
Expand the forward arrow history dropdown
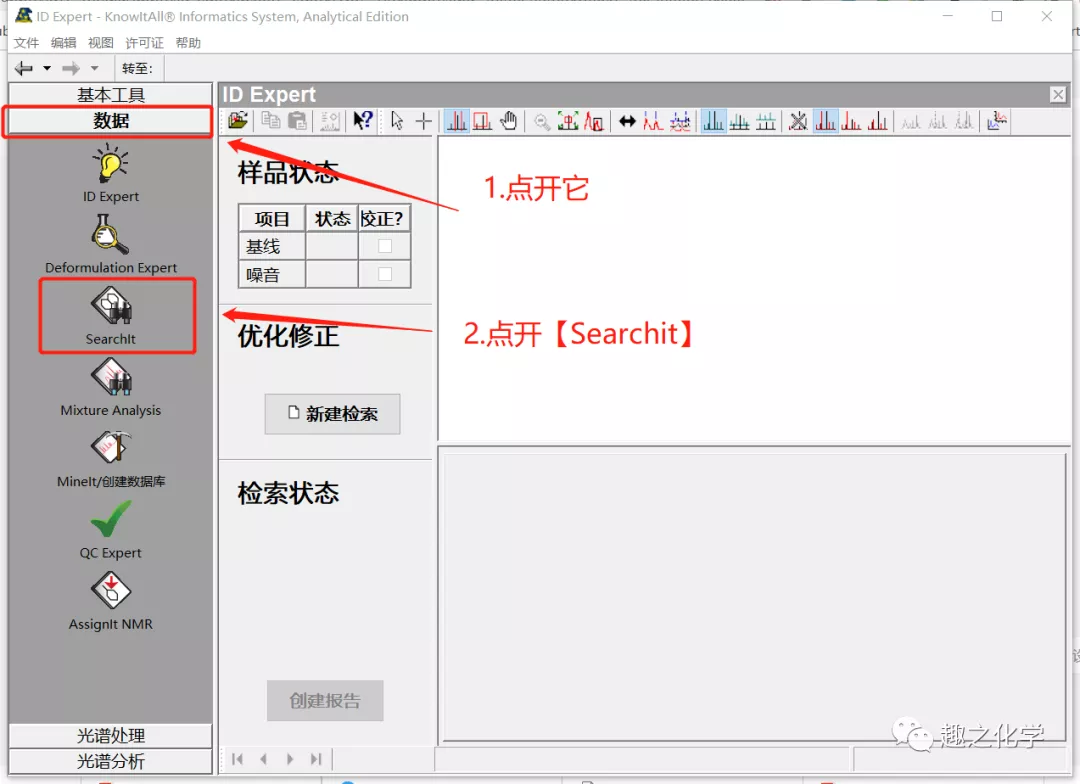94,68
